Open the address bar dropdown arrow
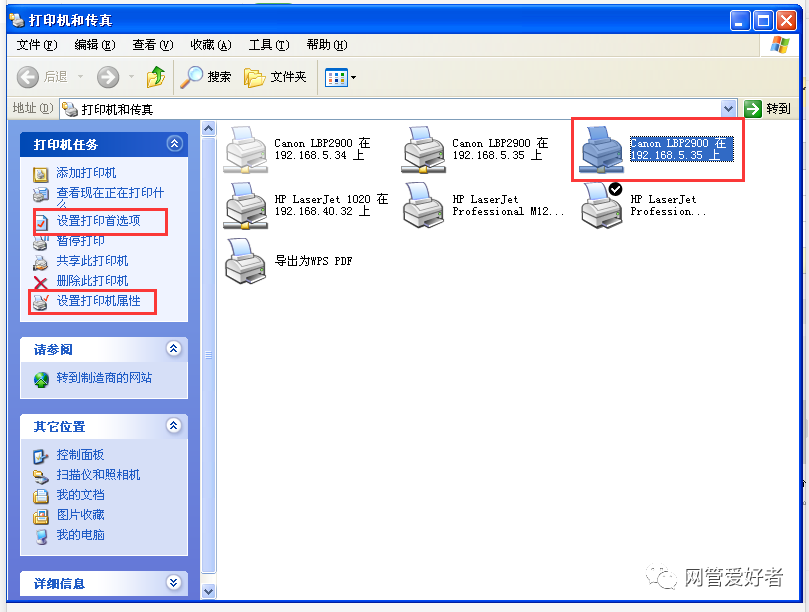This screenshot has width=809, height=612. point(728,109)
